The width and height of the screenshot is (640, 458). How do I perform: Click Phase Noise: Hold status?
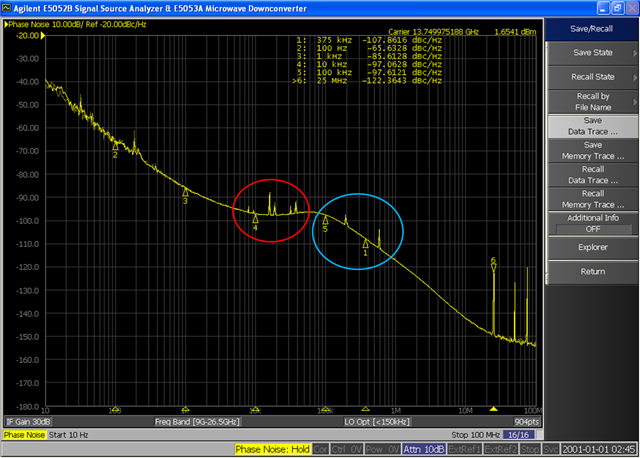[272, 449]
